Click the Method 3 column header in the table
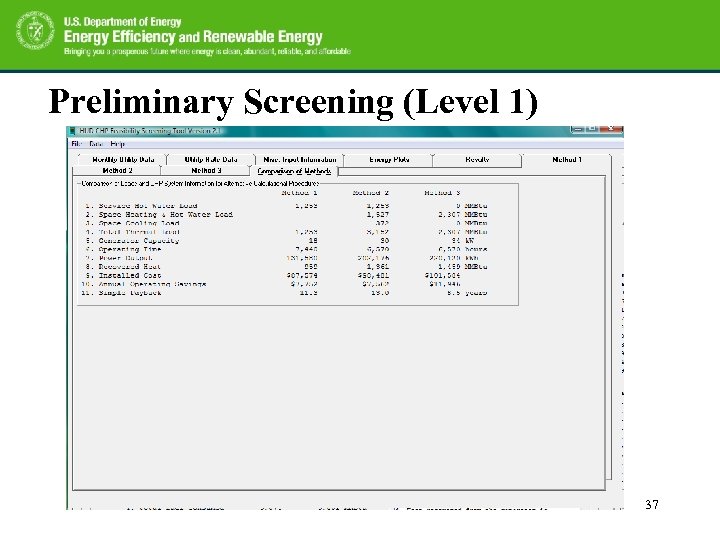The height and width of the screenshot is (540, 720). pyautogui.click(x=442, y=193)
